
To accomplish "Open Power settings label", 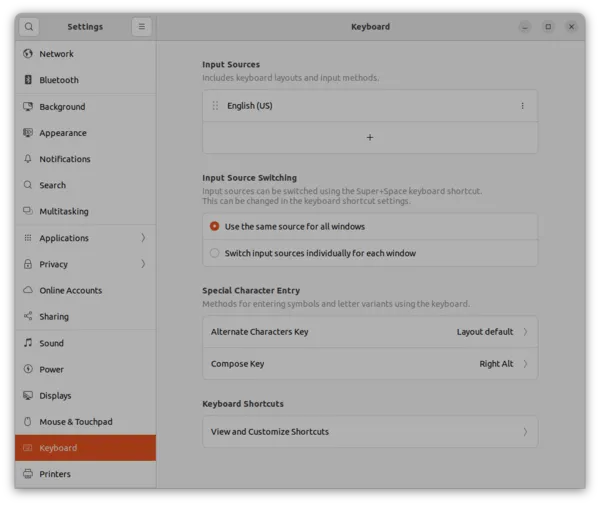I will pos(51,369).
